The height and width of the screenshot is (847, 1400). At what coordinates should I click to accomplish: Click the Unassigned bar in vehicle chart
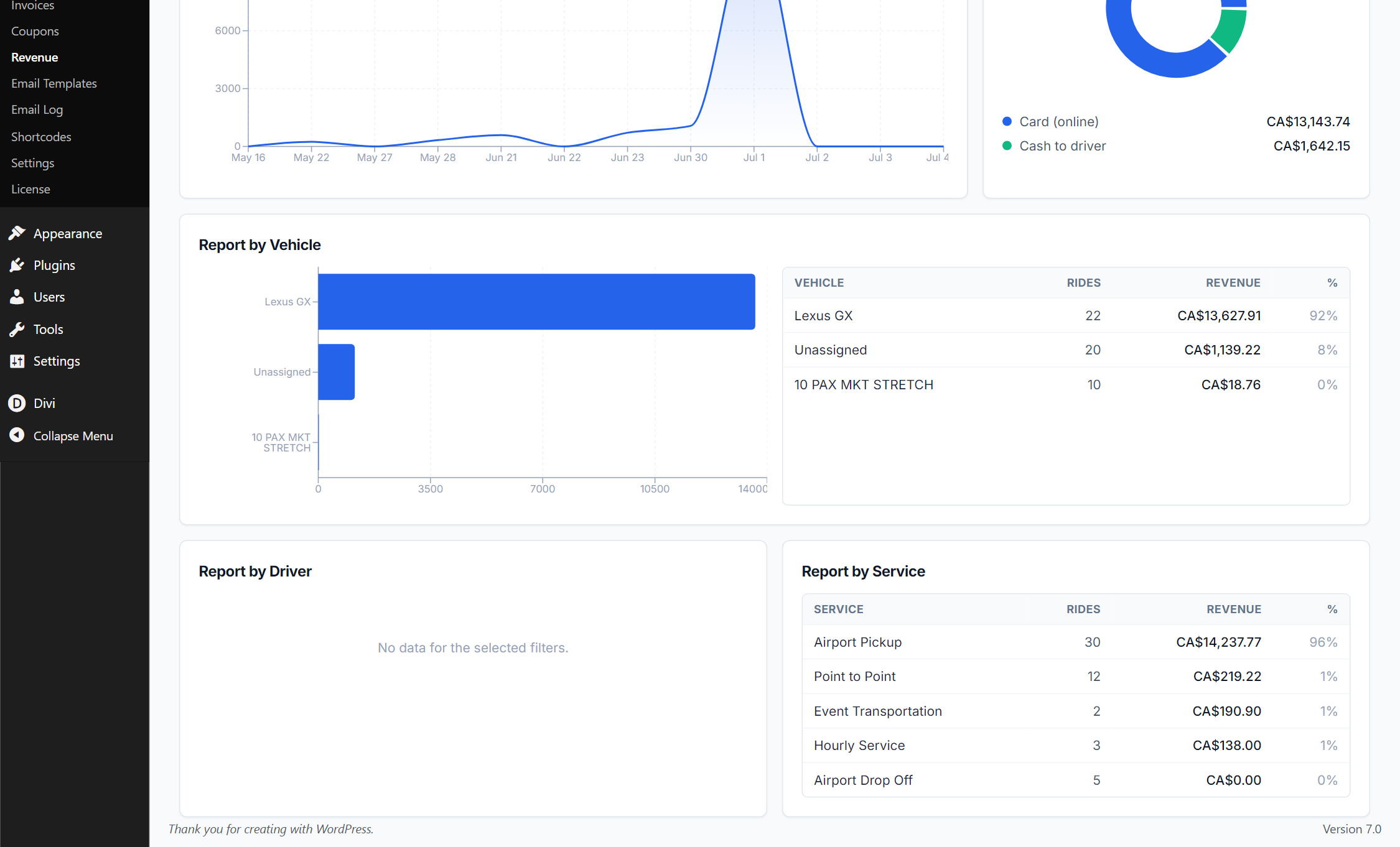(x=336, y=372)
